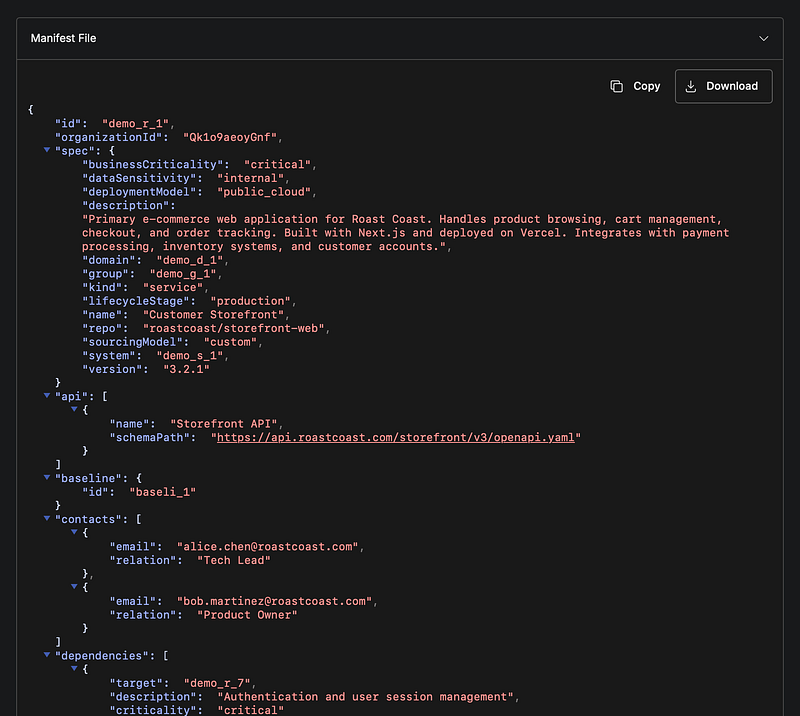The width and height of the screenshot is (800, 716).
Task: Click the download arrow icon
Action: [691, 86]
